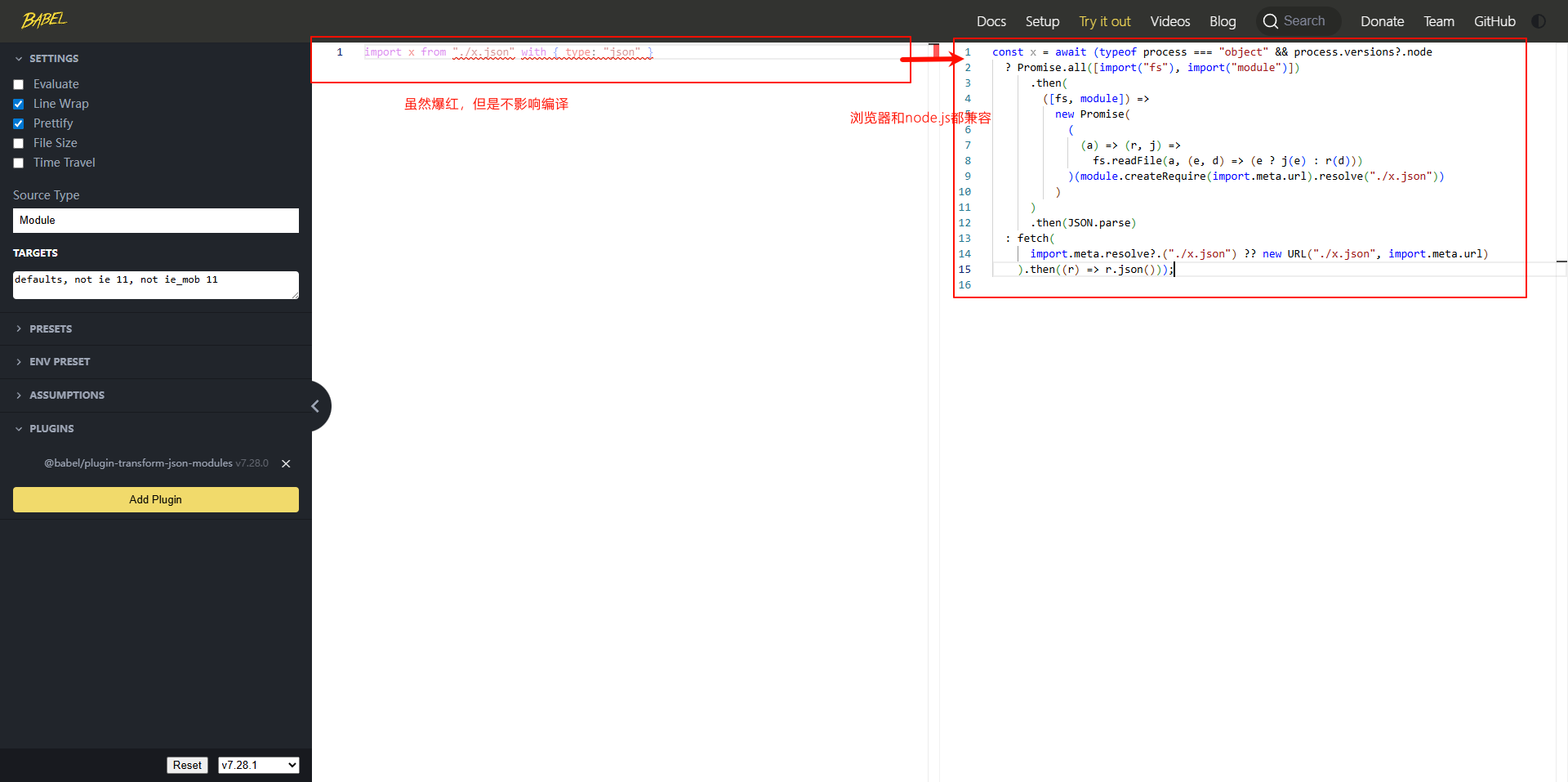This screenshot has width=1568, height=782.
Task: Click output line number 16
Action: pos(964,285)
